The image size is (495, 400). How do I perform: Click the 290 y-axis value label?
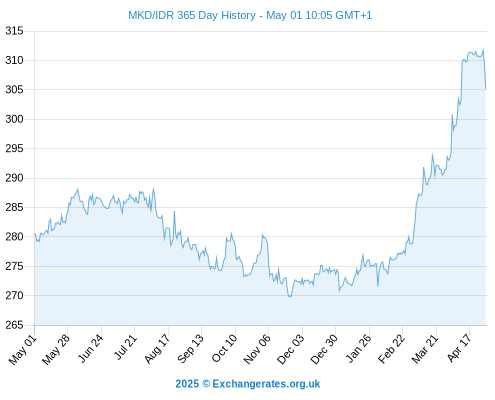coord(14,178)
